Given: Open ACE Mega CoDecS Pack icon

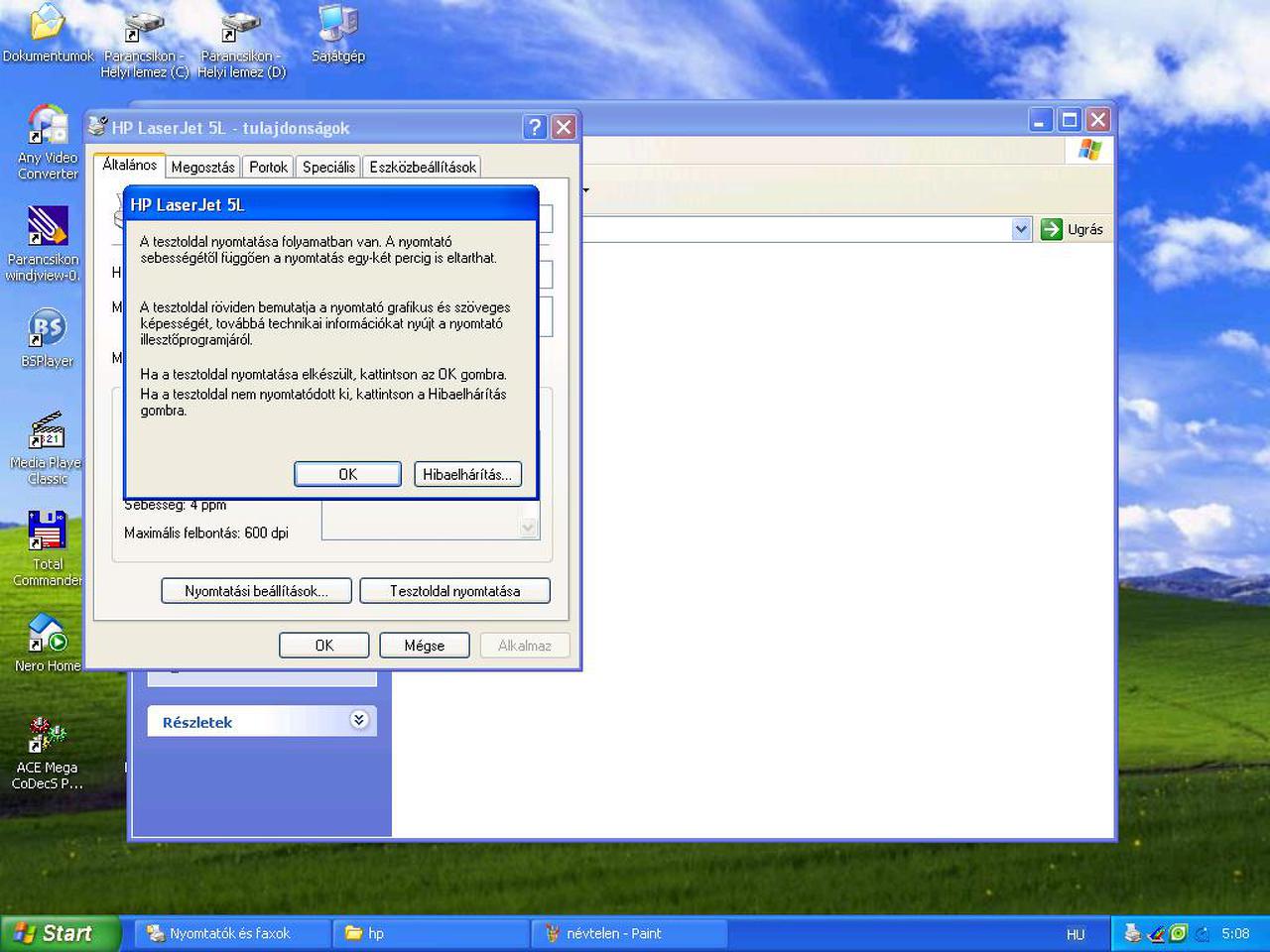Looking at the screenshot, I should point(47,735).
